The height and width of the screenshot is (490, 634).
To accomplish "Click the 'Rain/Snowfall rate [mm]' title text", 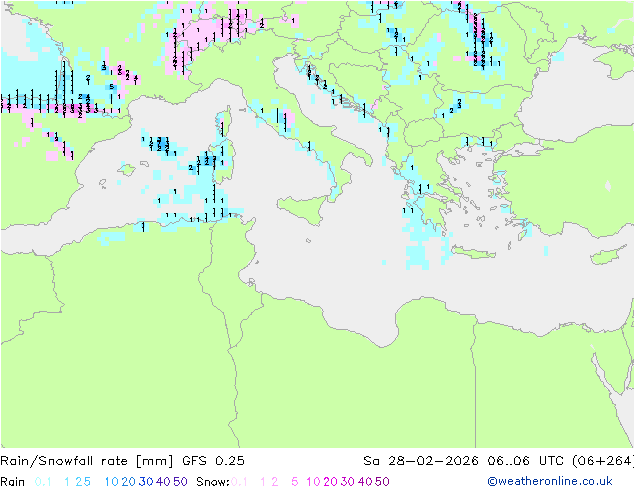I will (x=87, y=461).
